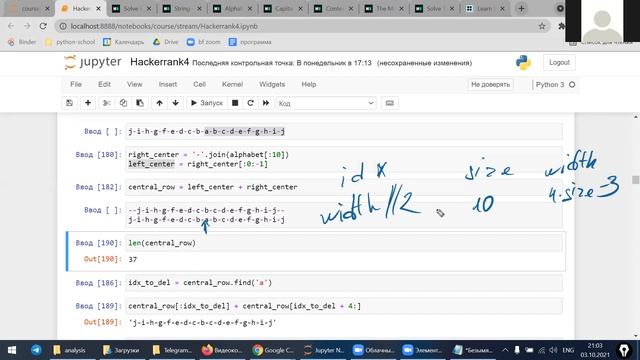Save notebook with the floppy disk icon
This screenshot has width=640, height=360.
click(69, 103)
